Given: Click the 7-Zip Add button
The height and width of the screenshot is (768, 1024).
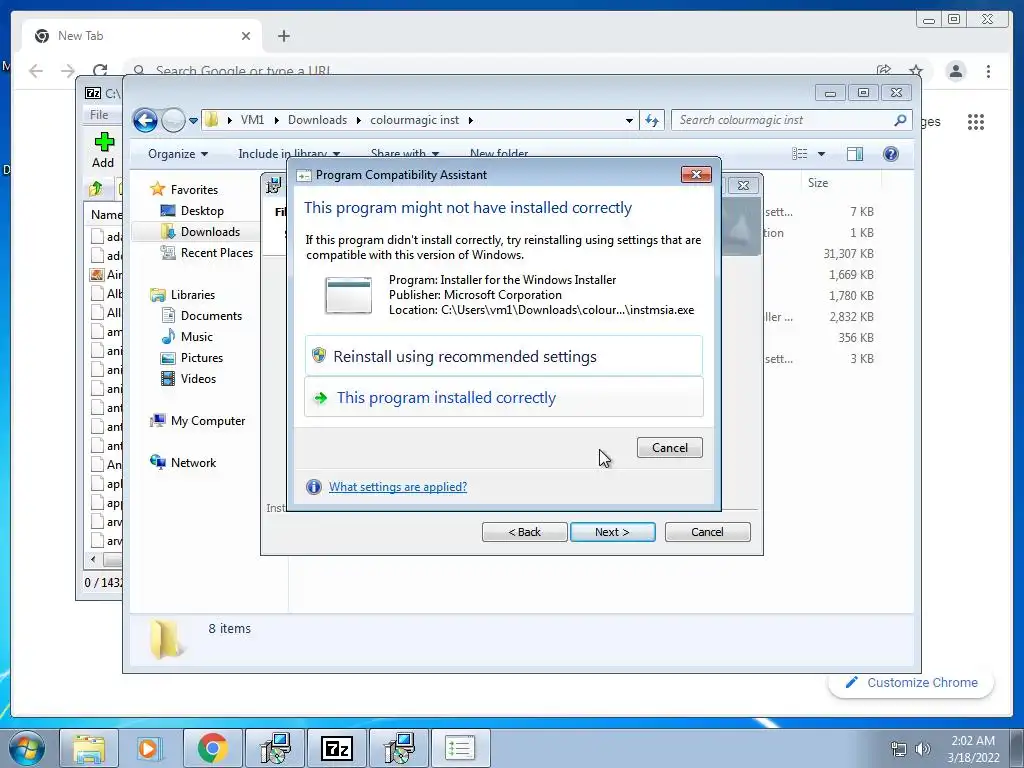Looking at the screenshot, I should 103,151.
